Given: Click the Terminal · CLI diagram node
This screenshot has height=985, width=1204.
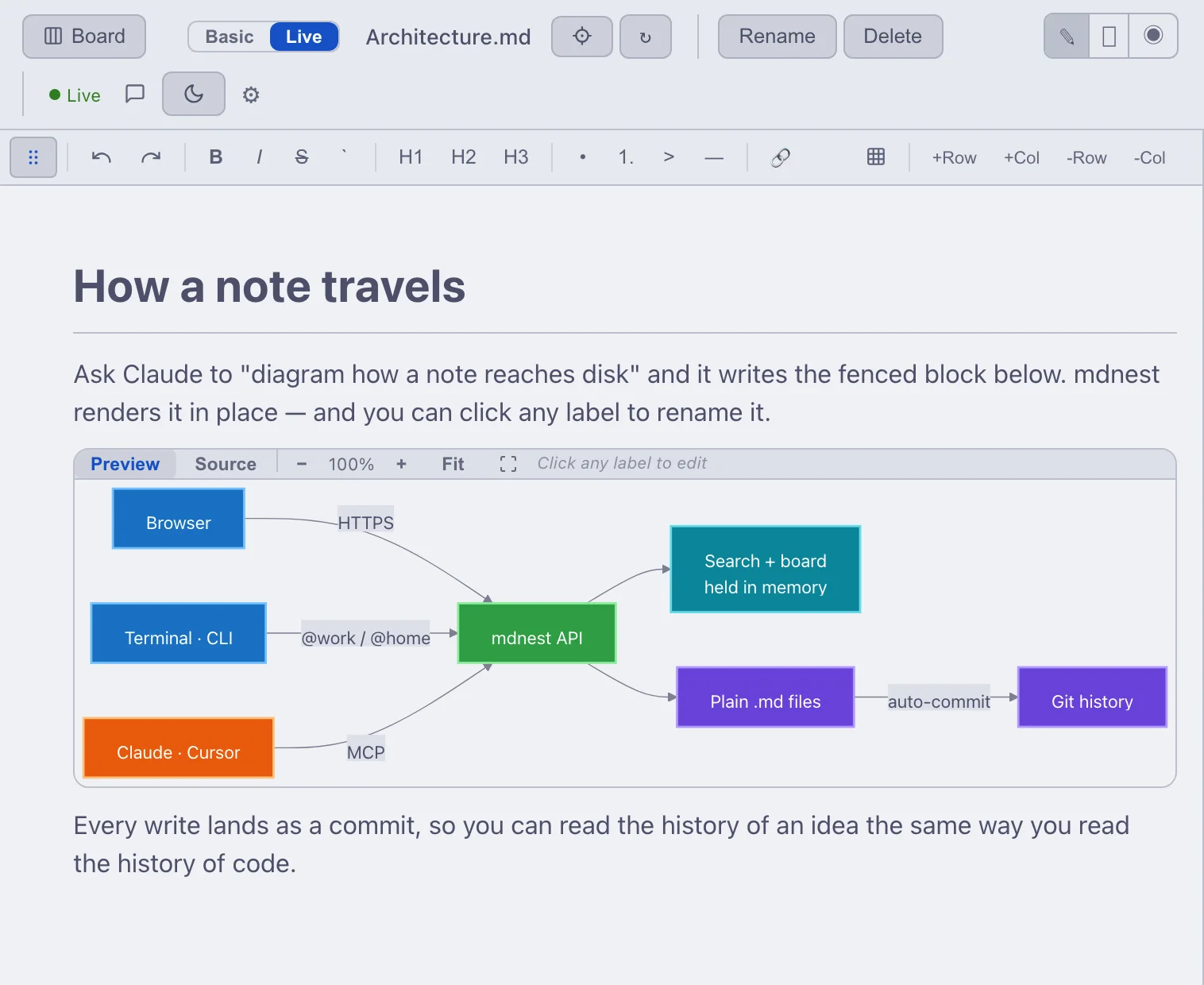Looking at the screenshot, I should 179,634.
